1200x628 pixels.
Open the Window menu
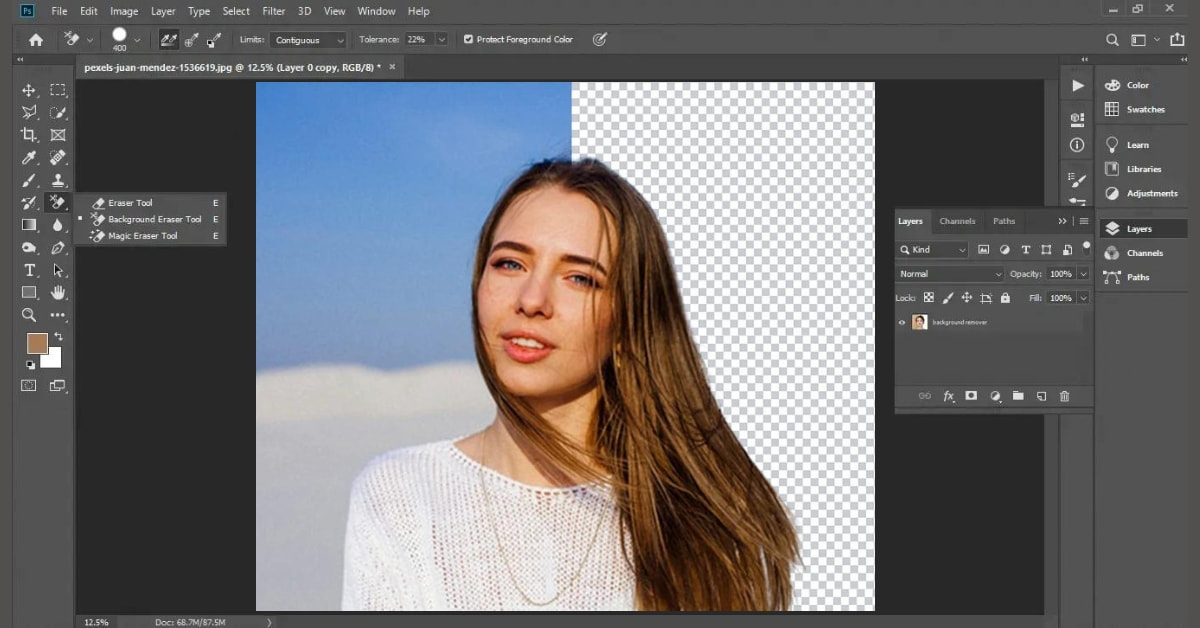(376, 11)
